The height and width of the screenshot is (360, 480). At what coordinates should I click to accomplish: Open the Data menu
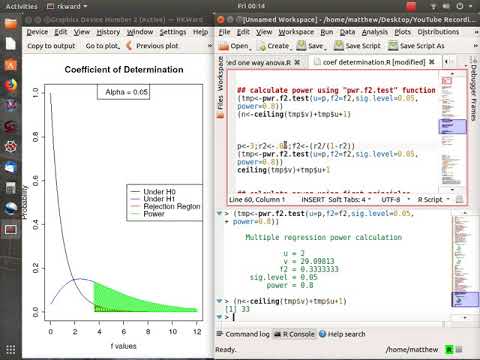347,32
